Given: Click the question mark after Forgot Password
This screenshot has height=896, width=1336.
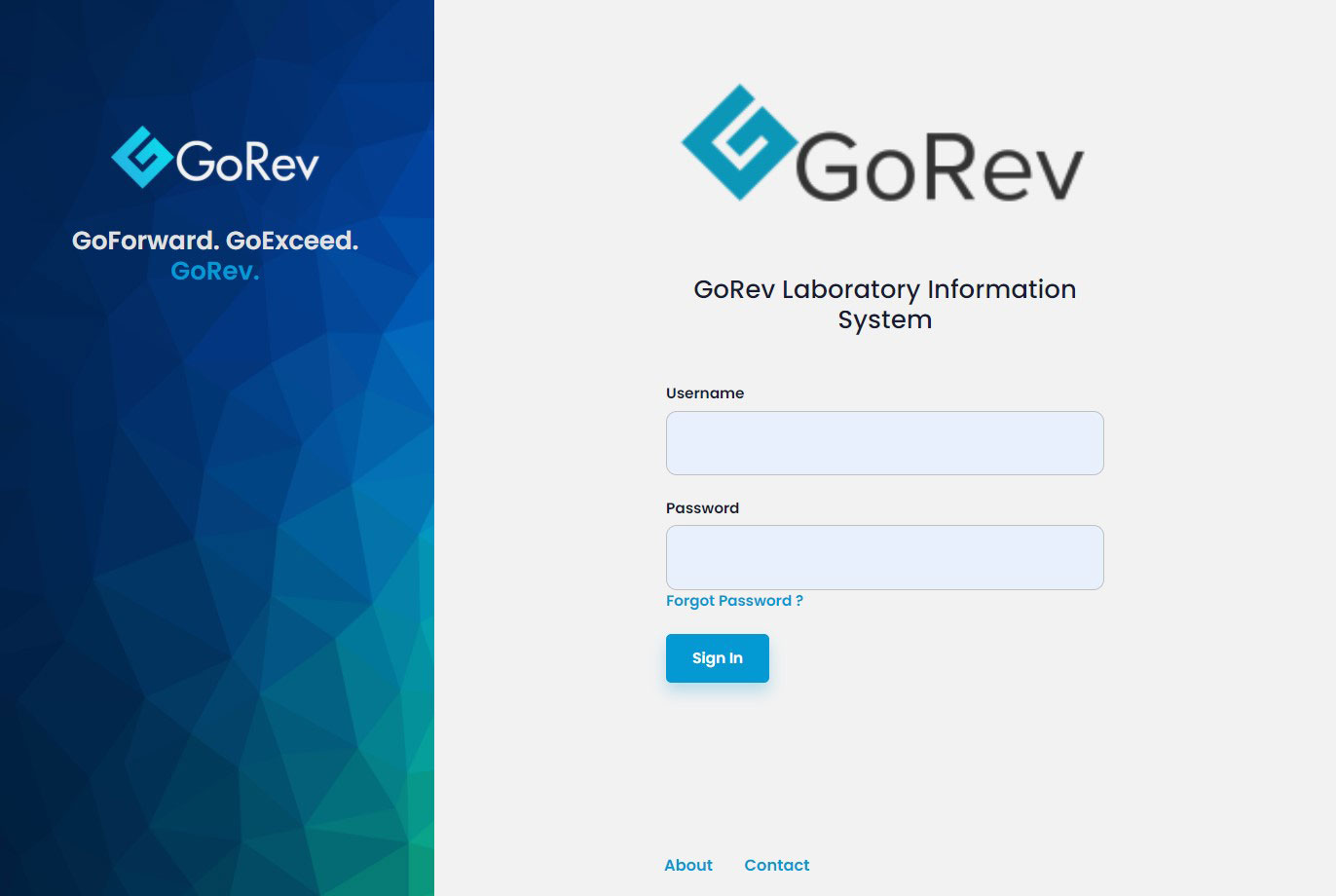Looking at the screenshot, I should tap(799, 601).
